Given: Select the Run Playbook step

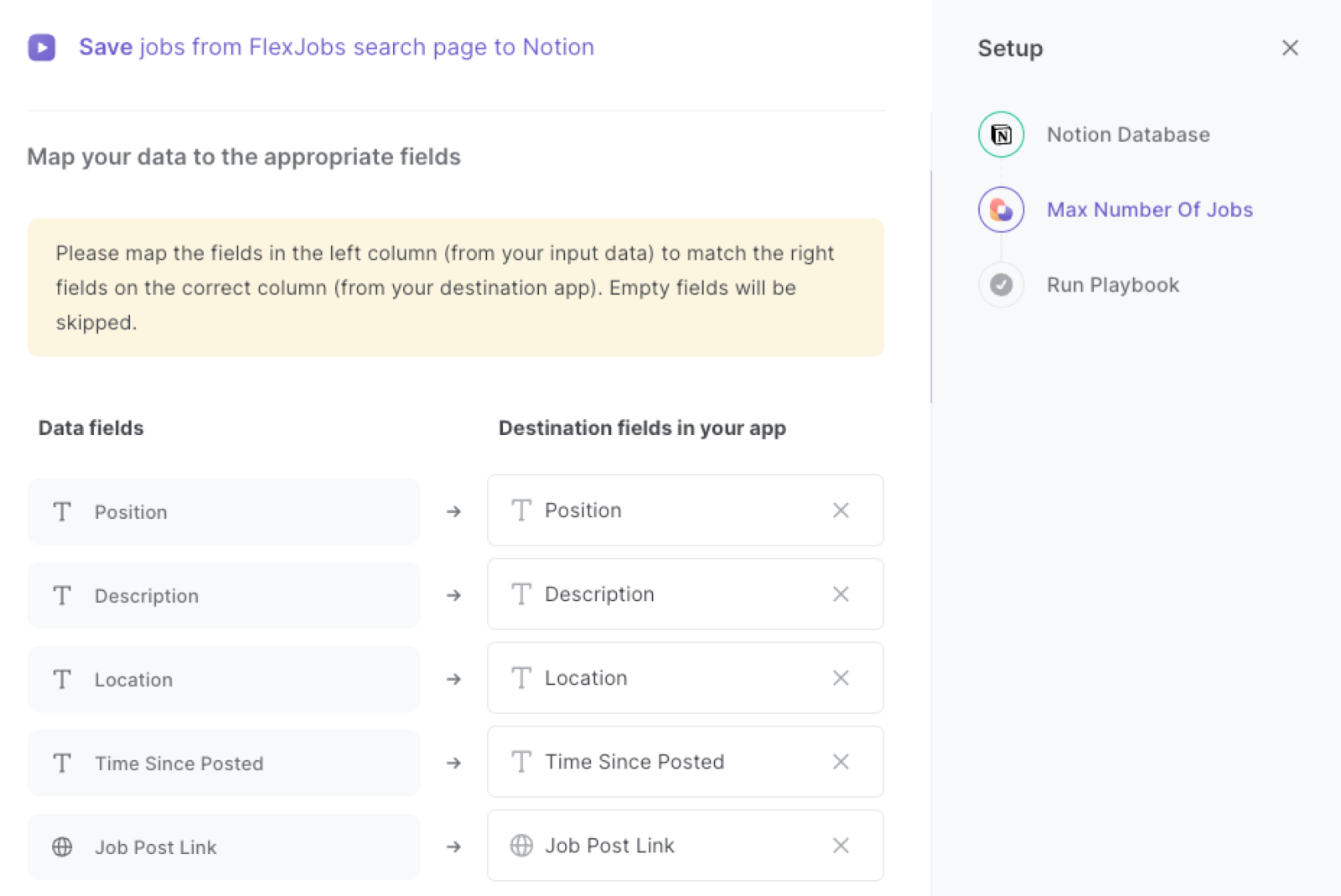Looking at the screenshot, I should pos(1112,285).
